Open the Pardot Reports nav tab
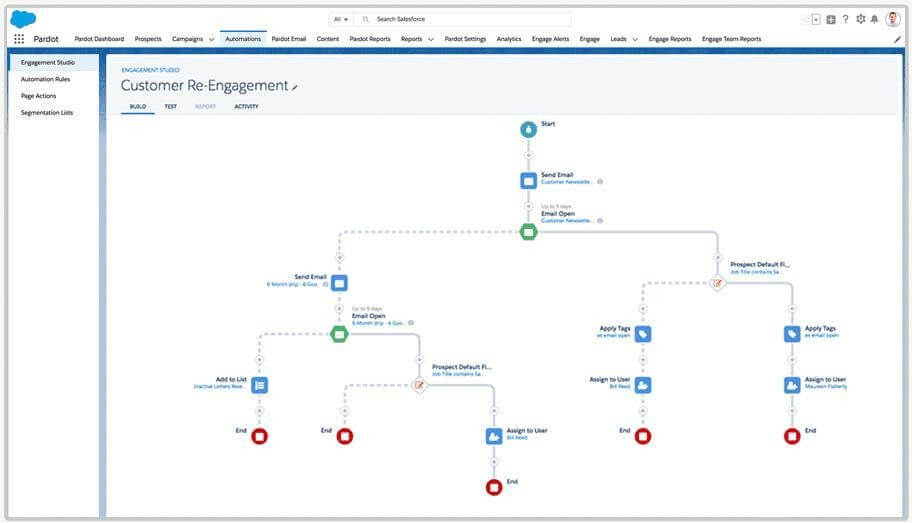This screenshot has height=523, width=912. pos(370,39)
